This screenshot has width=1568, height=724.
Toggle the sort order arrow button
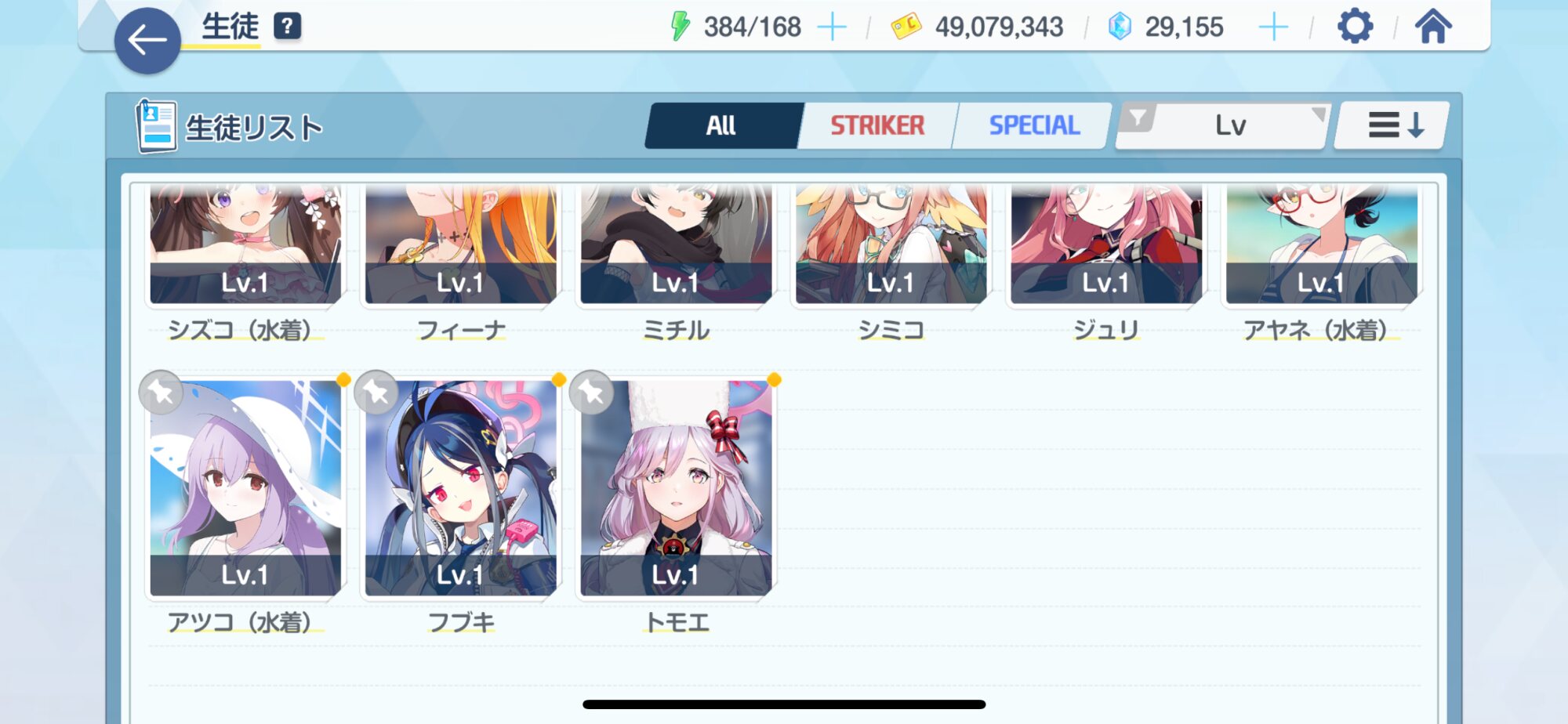click(1394, 125)
